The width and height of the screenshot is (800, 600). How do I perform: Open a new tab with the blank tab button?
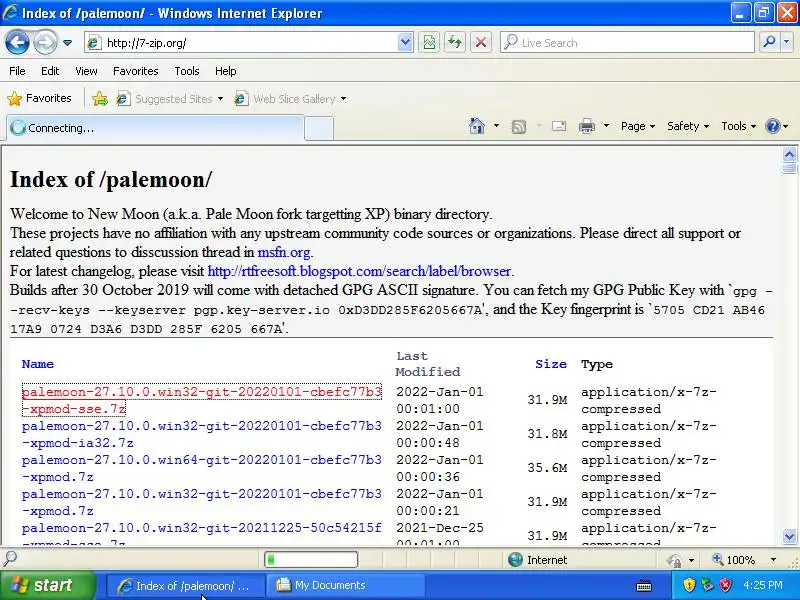319,128
